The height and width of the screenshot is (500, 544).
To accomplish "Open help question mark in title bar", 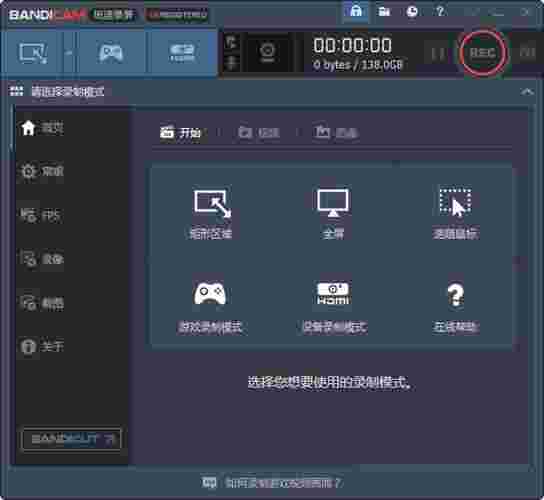I will [440, 12].
